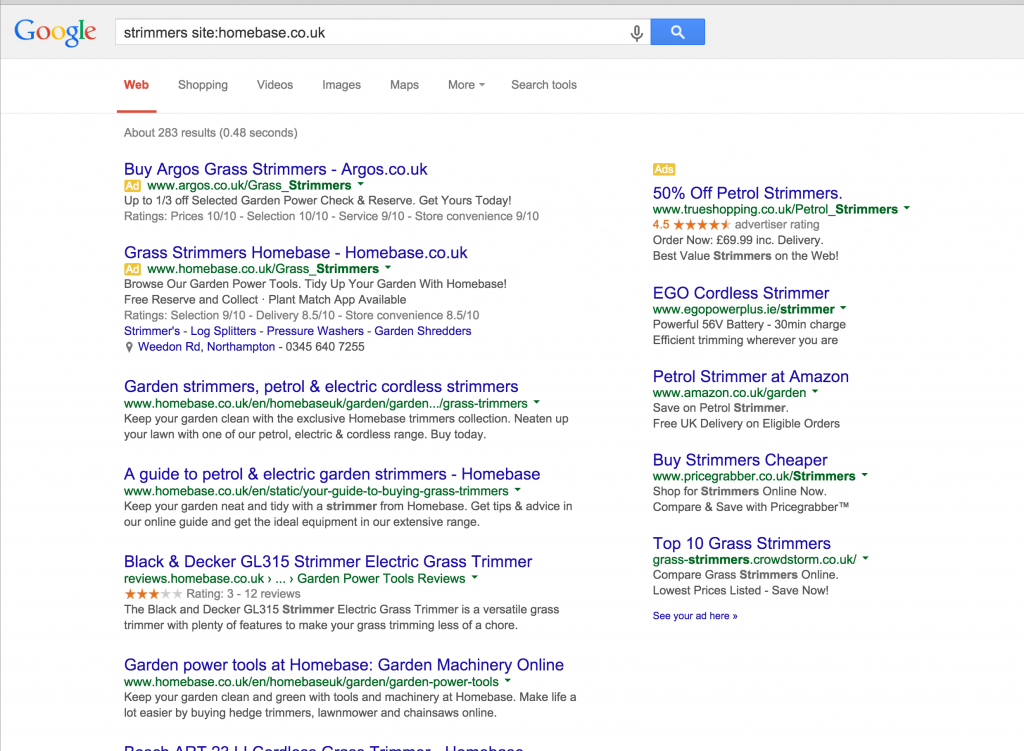Expand arrow next to argos.co.uk/Grass_Strimmers URL
1024x751 pixels.
[x=360, y=185]
